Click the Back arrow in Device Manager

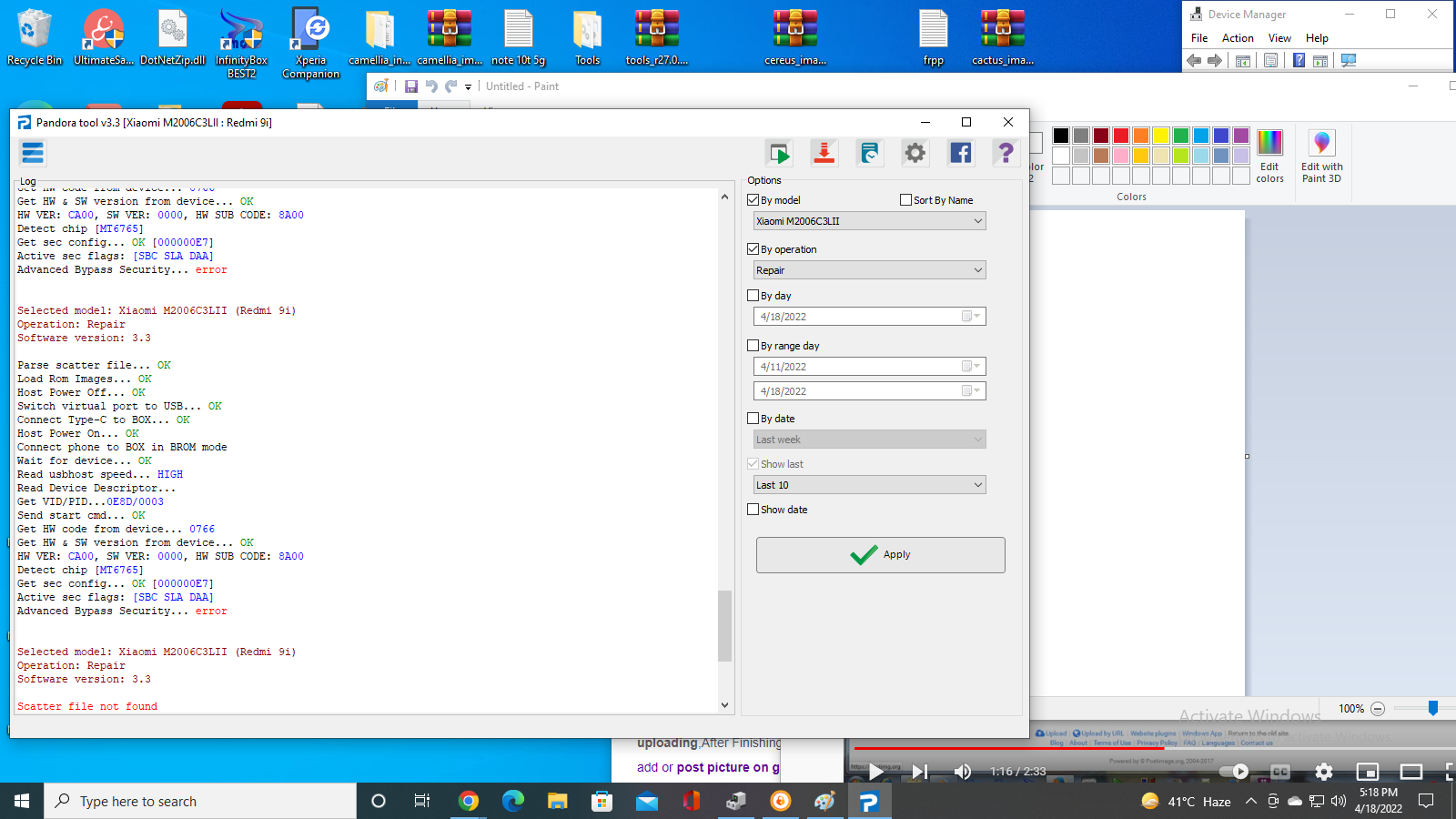[1194, 61]
